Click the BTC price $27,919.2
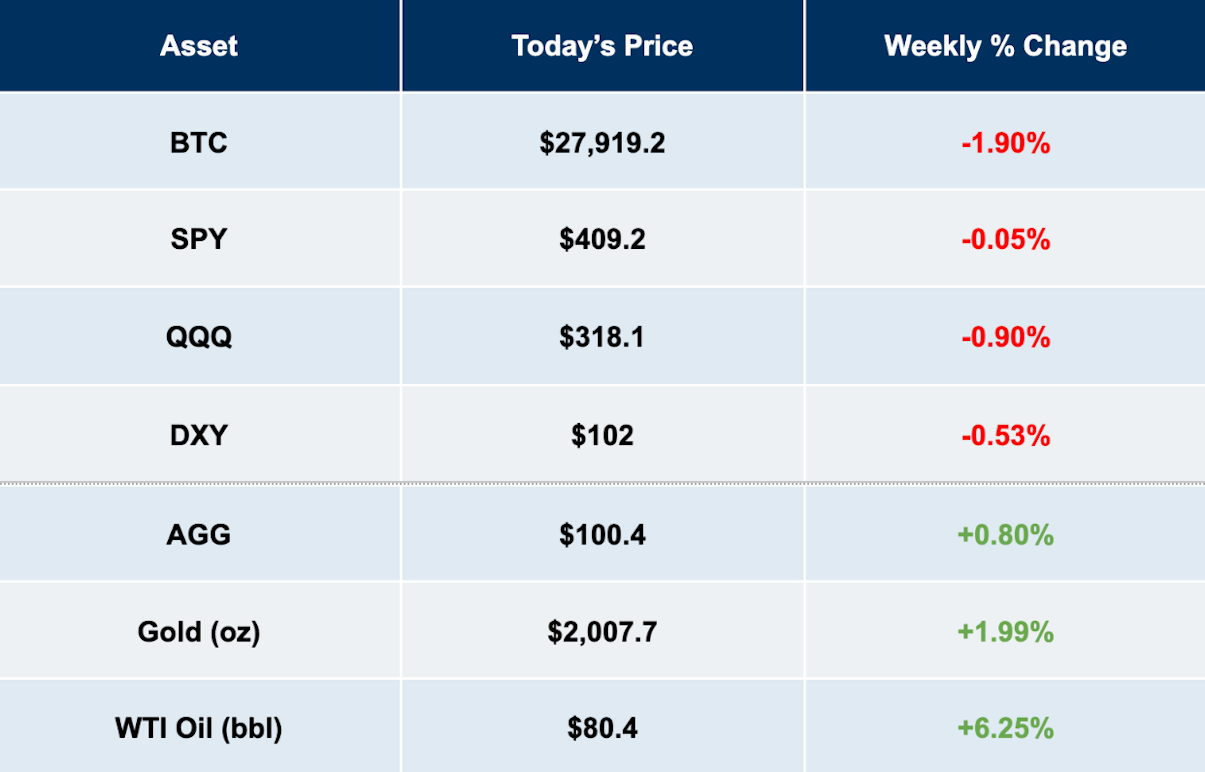This screenshot has width=1205, height=772. (602, 142)
